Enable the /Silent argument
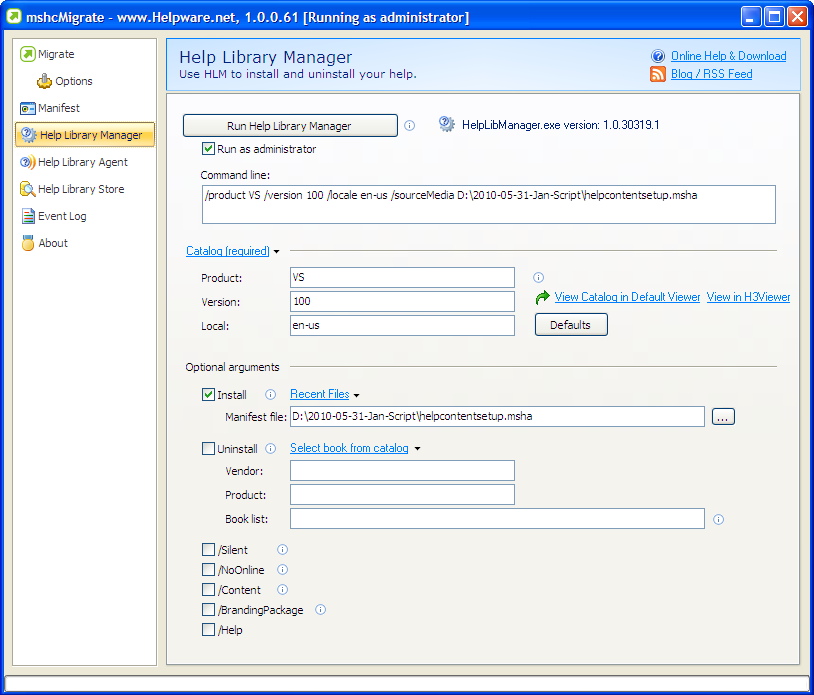Screen dimensions: 814x695 coord(207,549)
